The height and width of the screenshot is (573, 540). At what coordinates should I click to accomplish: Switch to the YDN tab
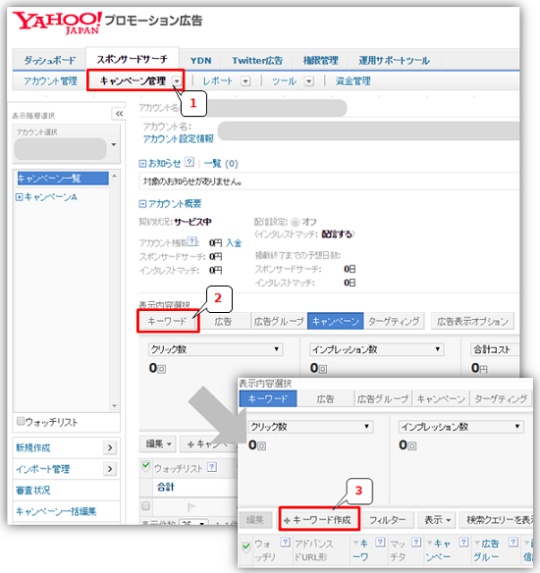point(201,60)
